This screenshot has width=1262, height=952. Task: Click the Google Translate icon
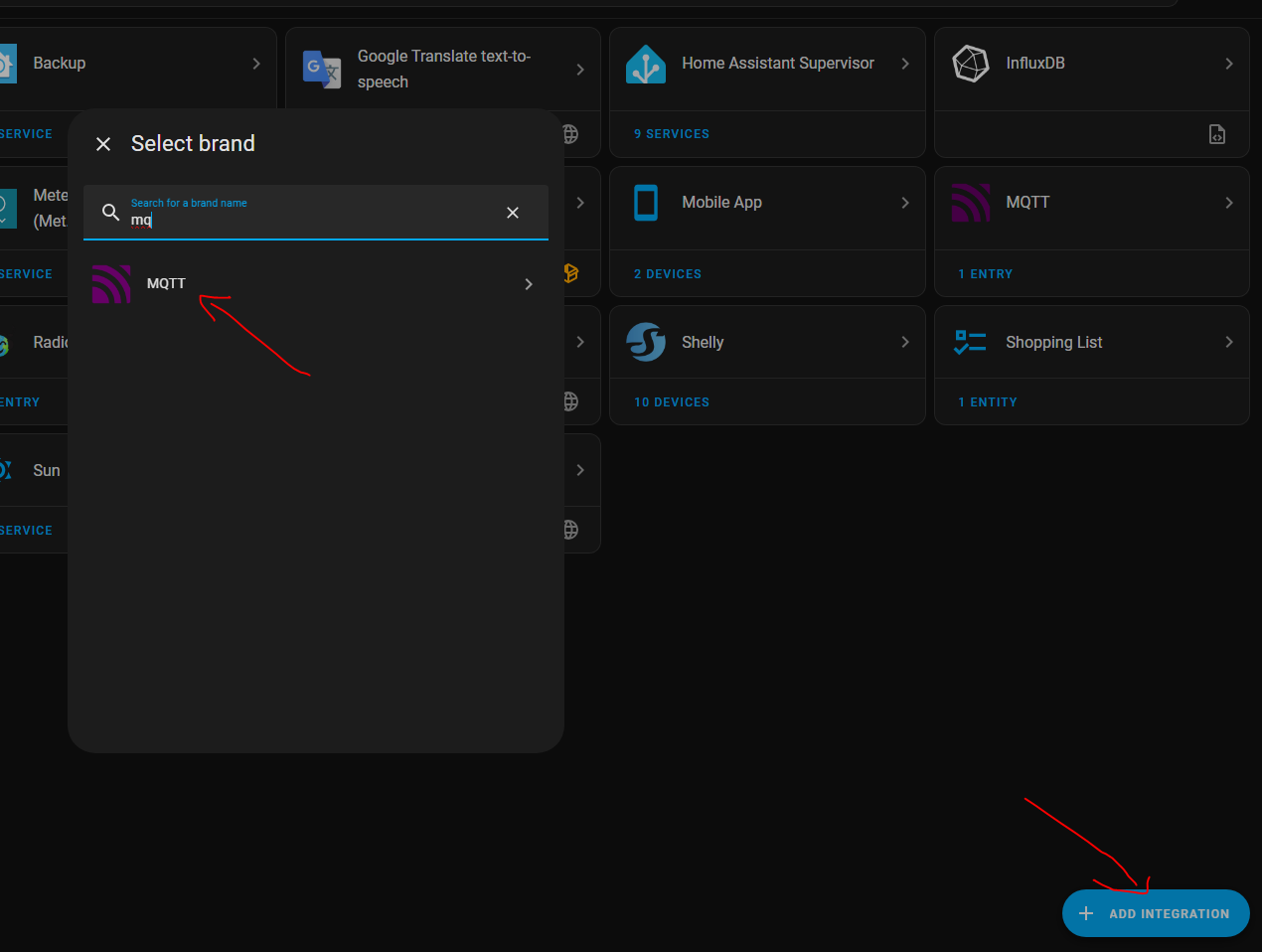[322, 70]
